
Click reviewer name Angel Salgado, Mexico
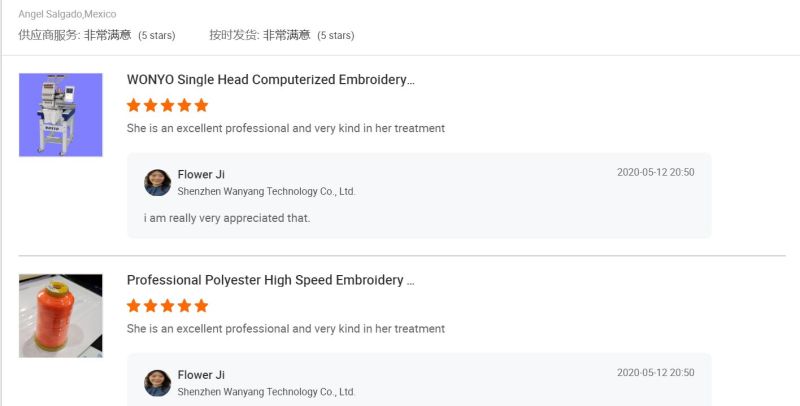pyautogui.click(x=67, y=14)
